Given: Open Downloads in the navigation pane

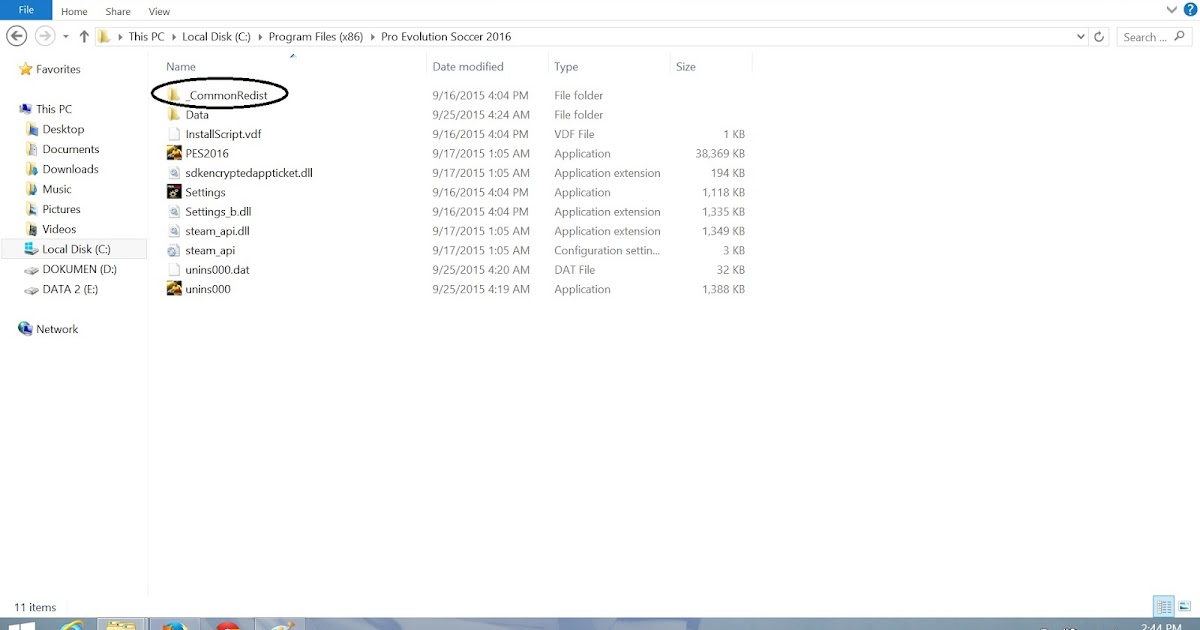Looking at the screenshot, I should coord(70,169).
